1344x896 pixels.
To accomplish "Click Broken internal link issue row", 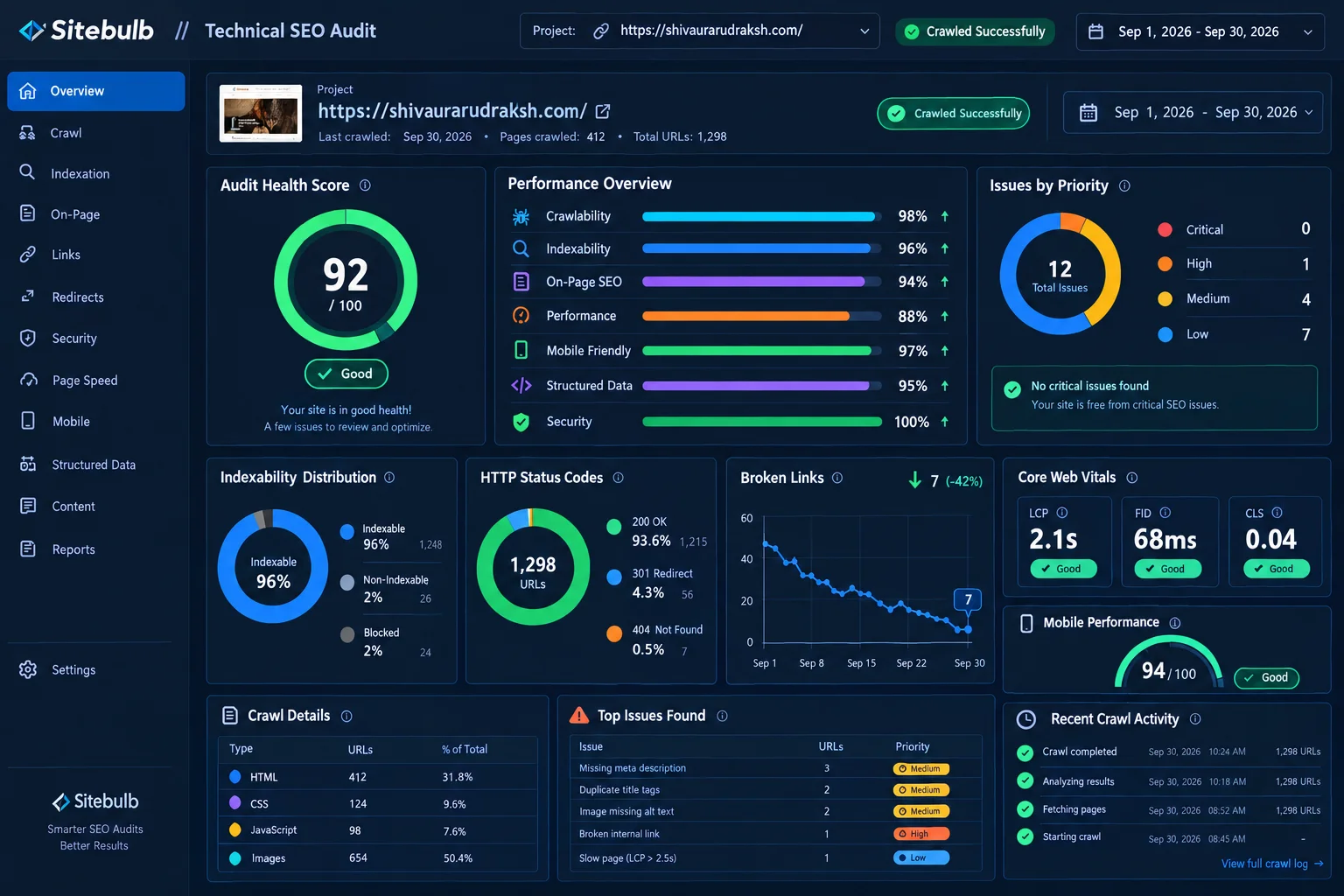I will 776,834.
